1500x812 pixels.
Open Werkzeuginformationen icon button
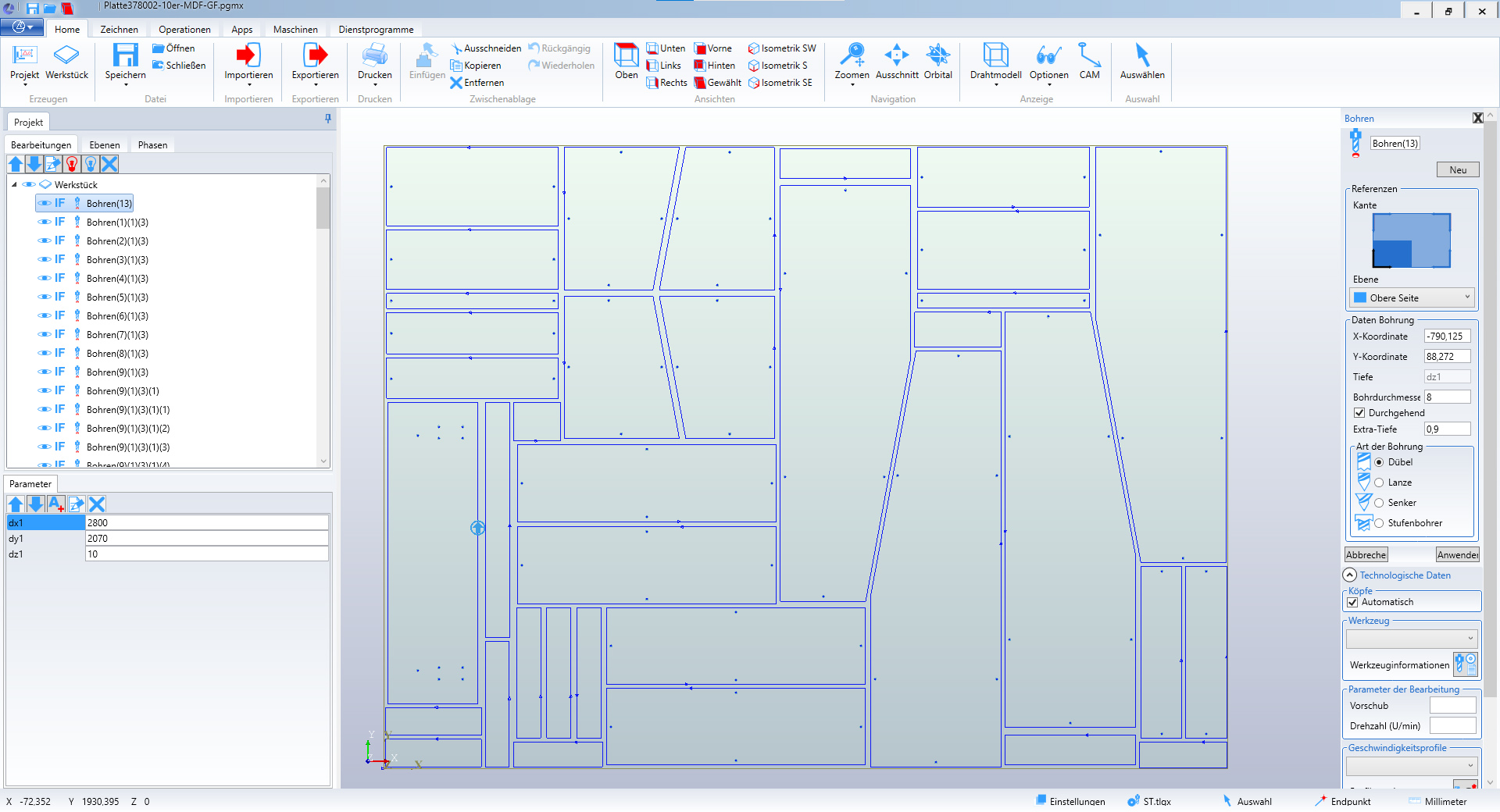pyautogui.click(x=1465, y=664)
